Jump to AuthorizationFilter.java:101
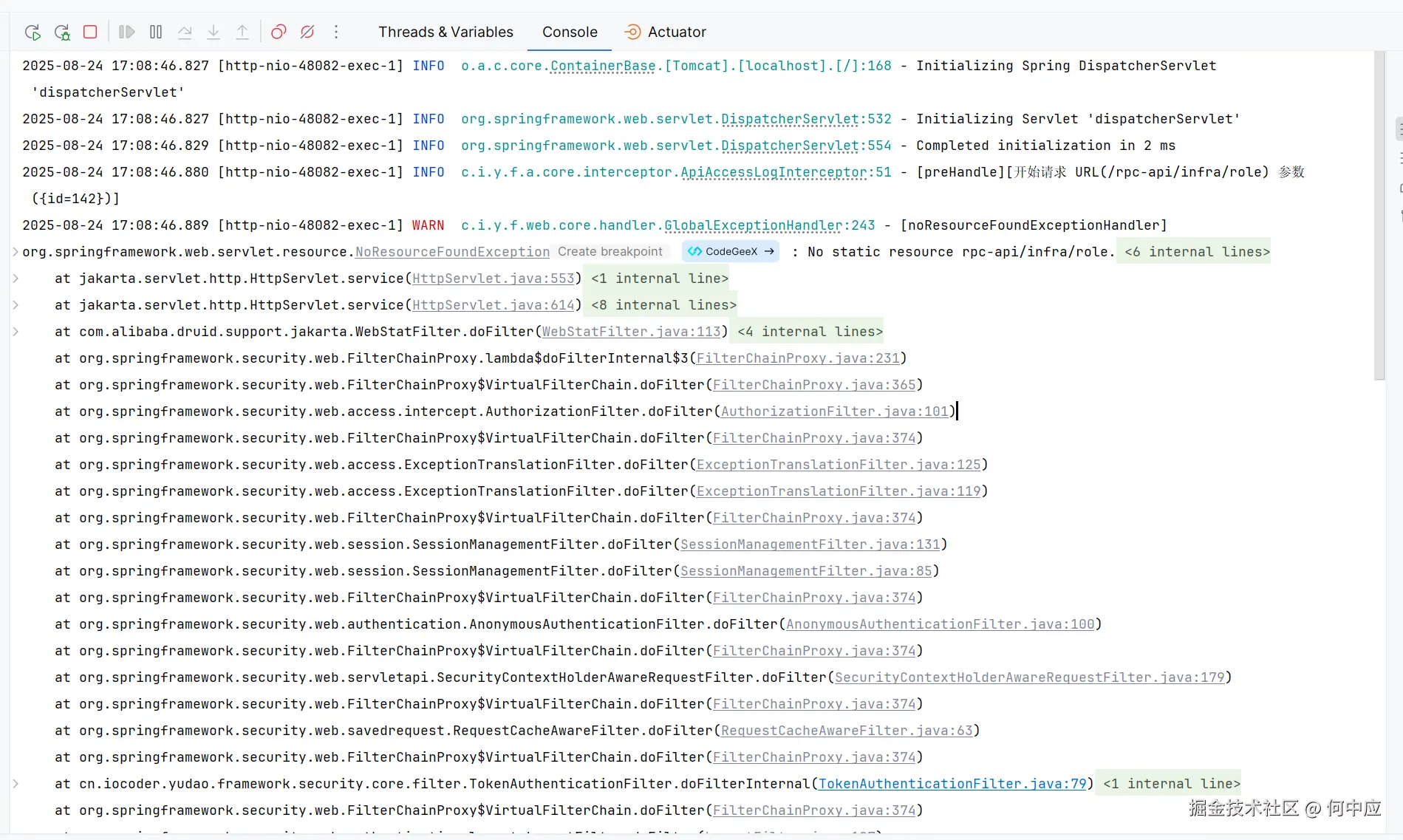The image size is (1403, 840). tap(835, 412)
